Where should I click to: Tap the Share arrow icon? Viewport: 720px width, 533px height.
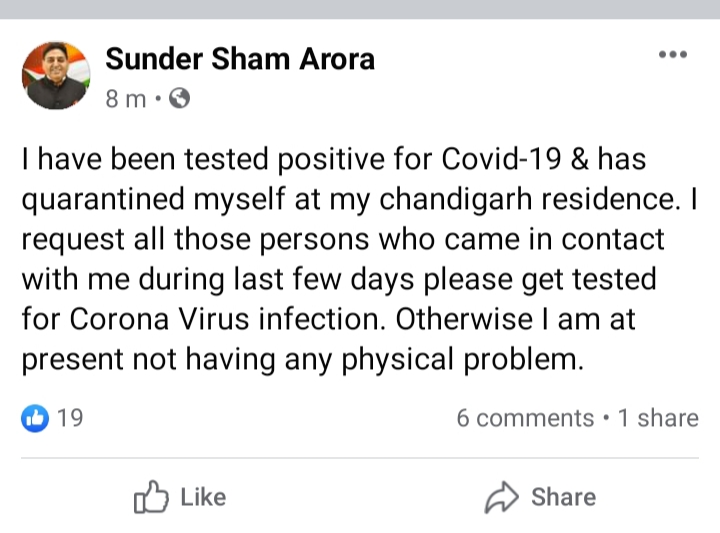point(499,497)
